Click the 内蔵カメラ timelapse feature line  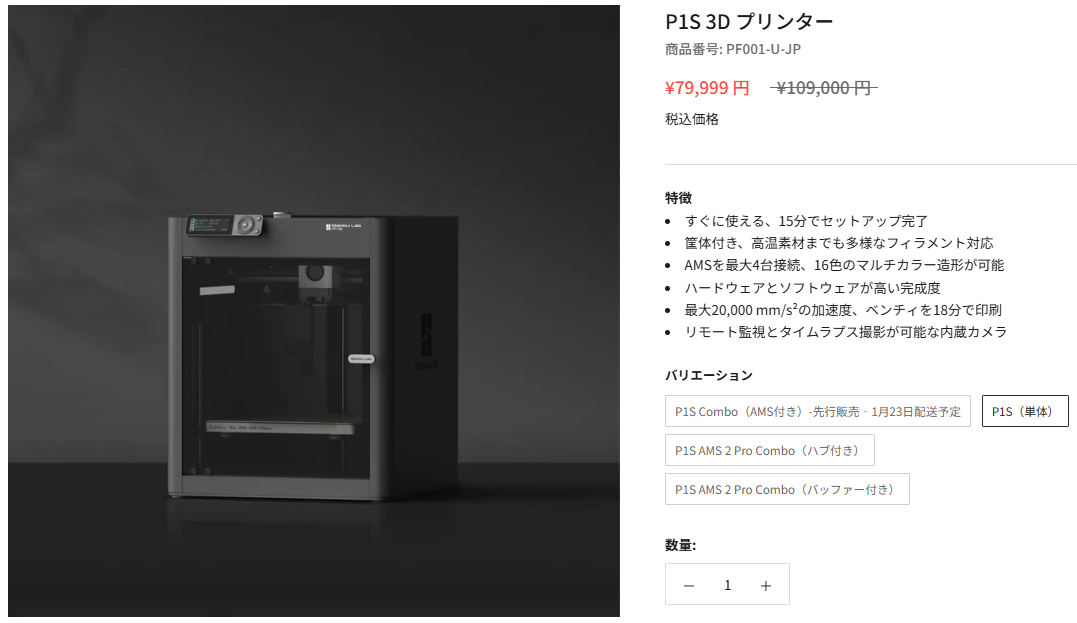point(846,332)
